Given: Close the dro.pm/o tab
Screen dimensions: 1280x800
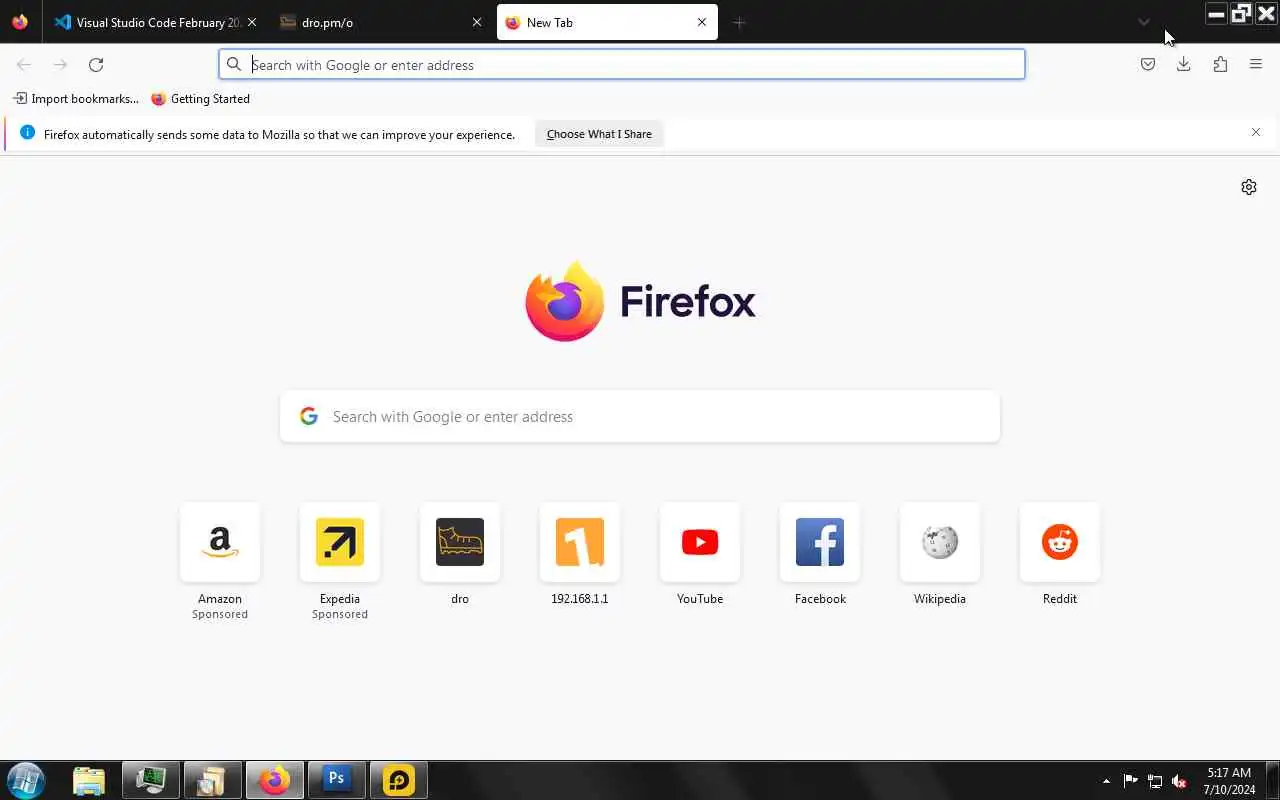Looking at the screenshot, I should (476, 22).
